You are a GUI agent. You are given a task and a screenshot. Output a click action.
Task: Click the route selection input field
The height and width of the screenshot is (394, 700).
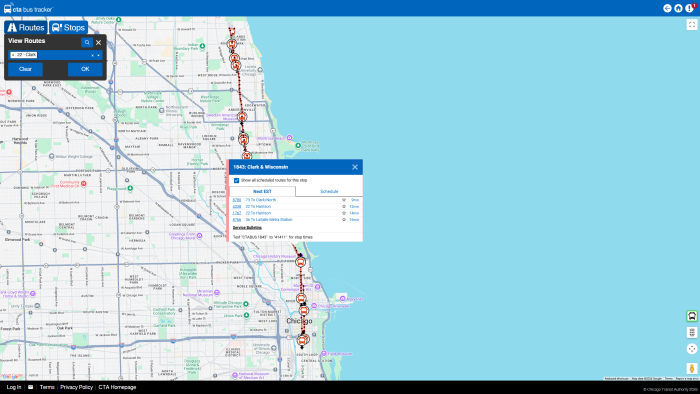click(55, 55)
